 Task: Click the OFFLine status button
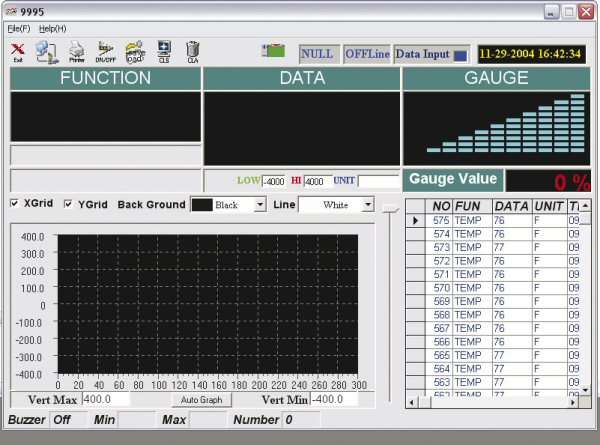tap(366, 54)
